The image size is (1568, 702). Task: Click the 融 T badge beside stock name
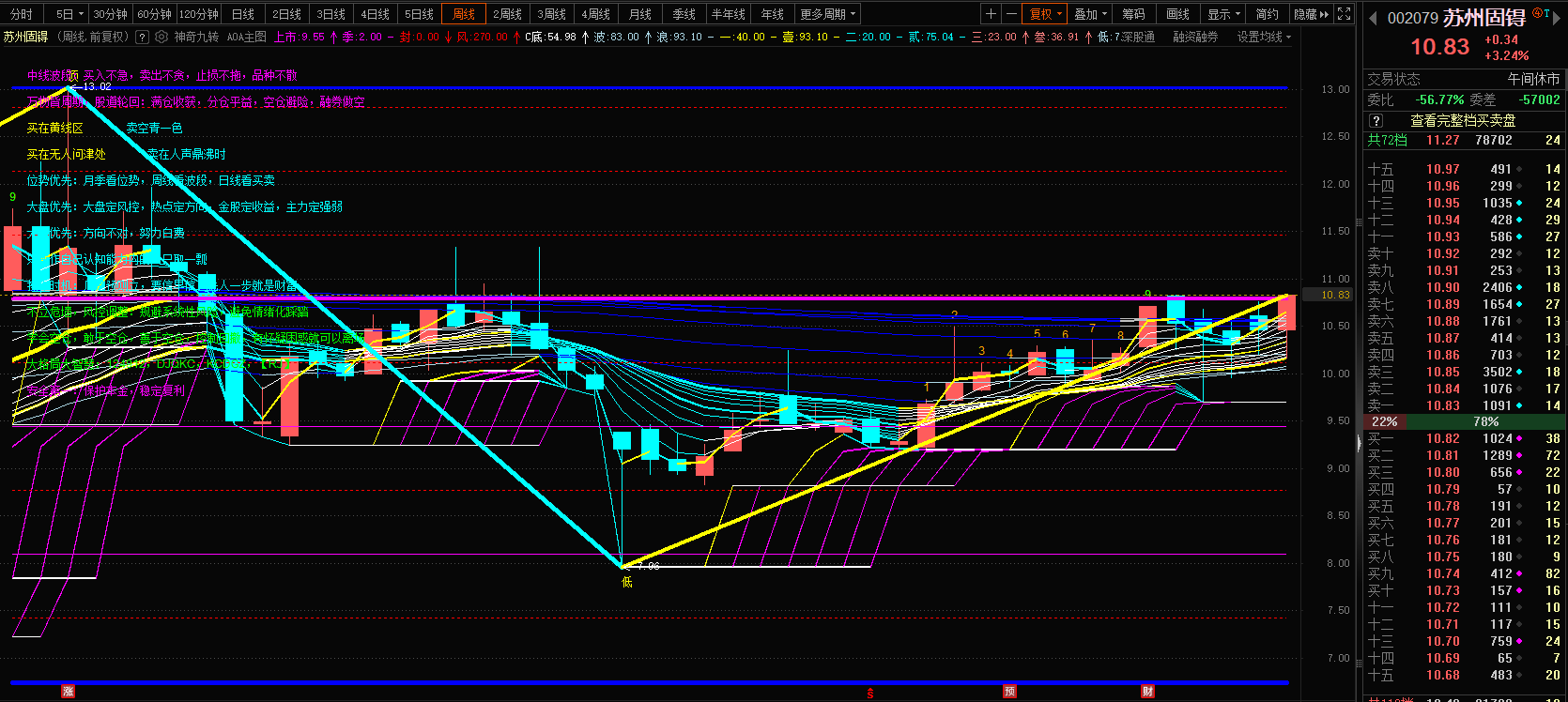[1541, 12]
